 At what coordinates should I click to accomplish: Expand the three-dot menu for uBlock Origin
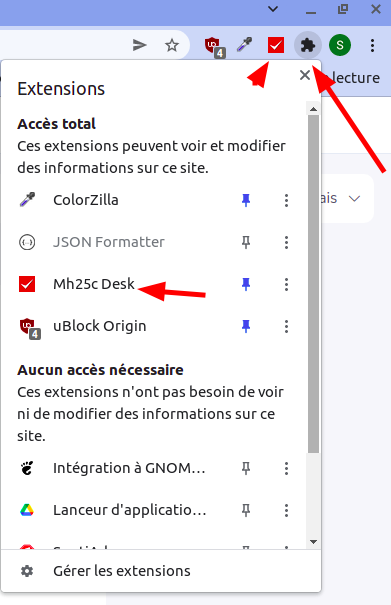click(286, 326)
